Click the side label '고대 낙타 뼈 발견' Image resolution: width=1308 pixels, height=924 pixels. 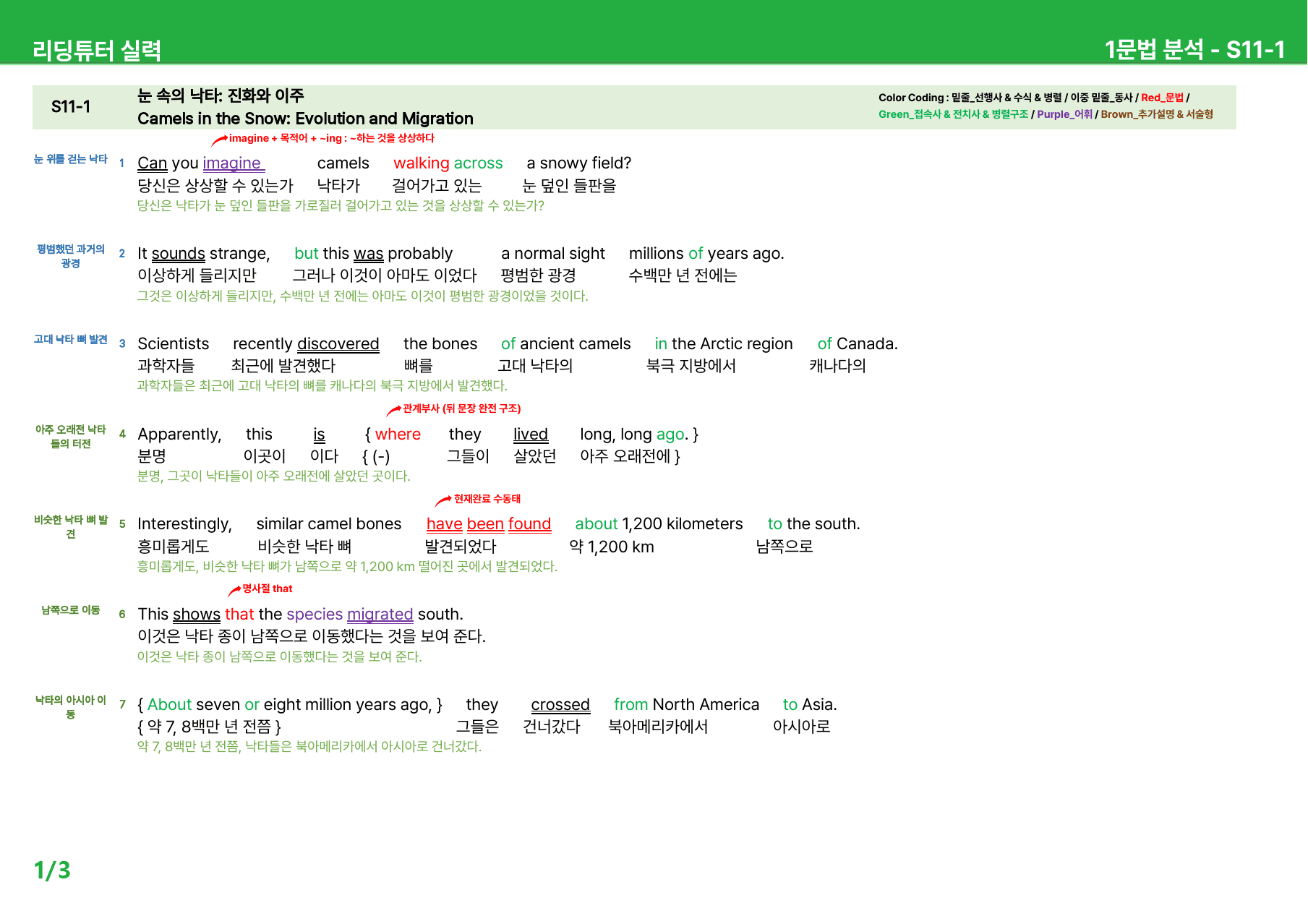click(x=71, y=339)
